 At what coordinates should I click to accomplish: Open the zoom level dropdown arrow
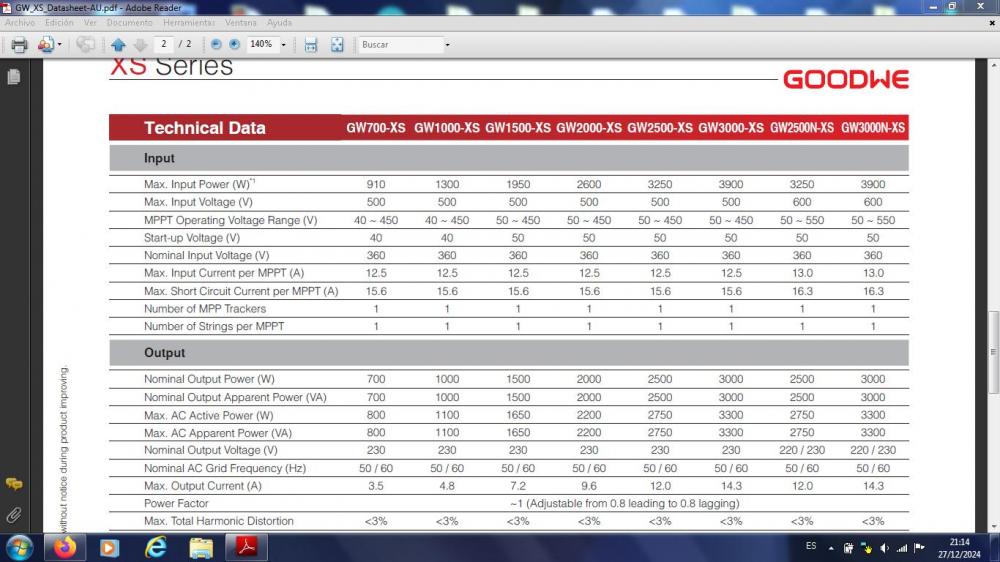(284, 45)
